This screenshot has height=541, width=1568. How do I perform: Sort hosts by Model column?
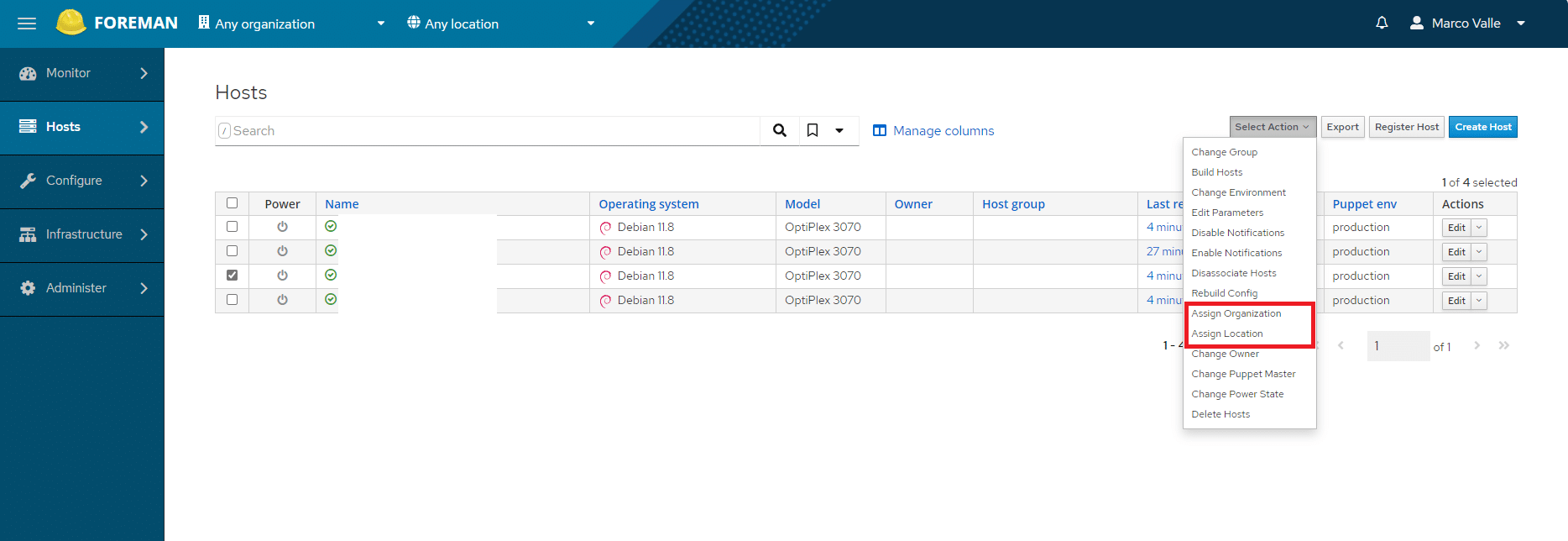[x=802, y=204]
